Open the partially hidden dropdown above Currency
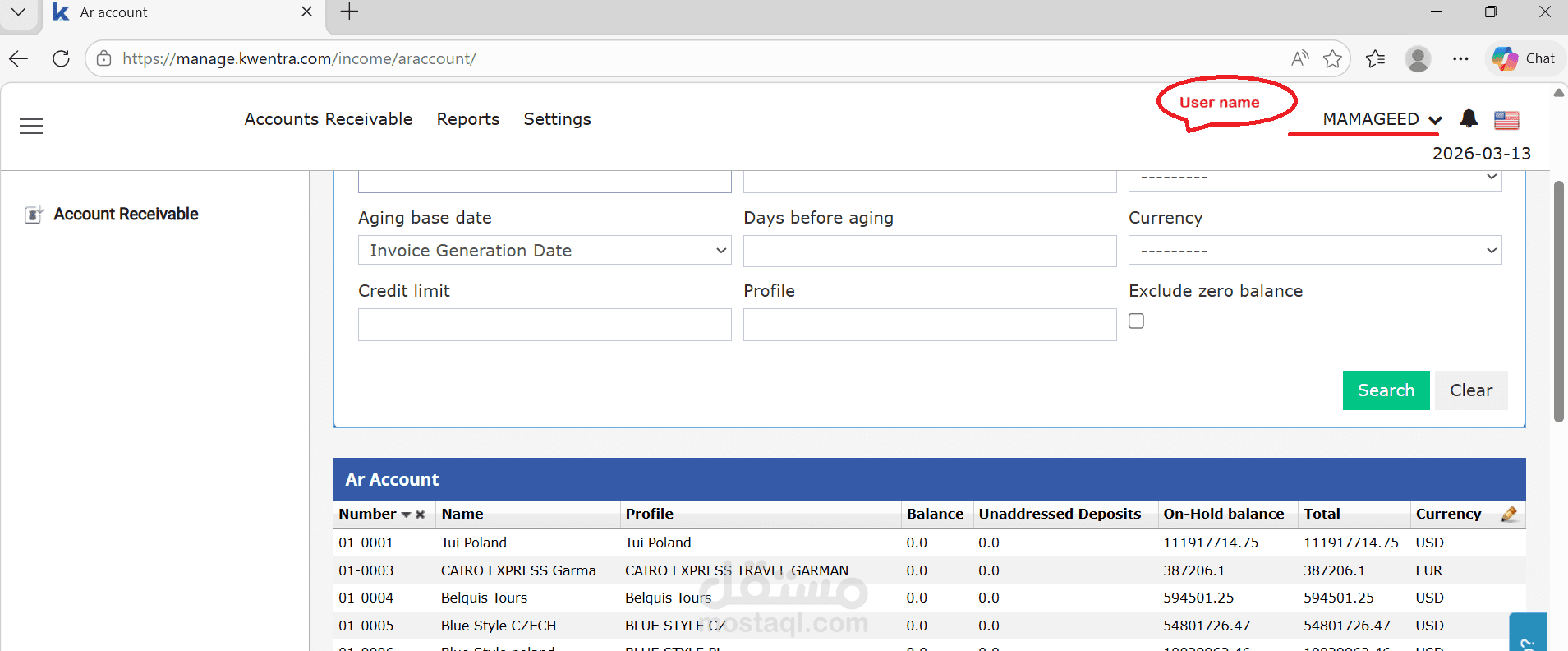 coord(1315,180)
